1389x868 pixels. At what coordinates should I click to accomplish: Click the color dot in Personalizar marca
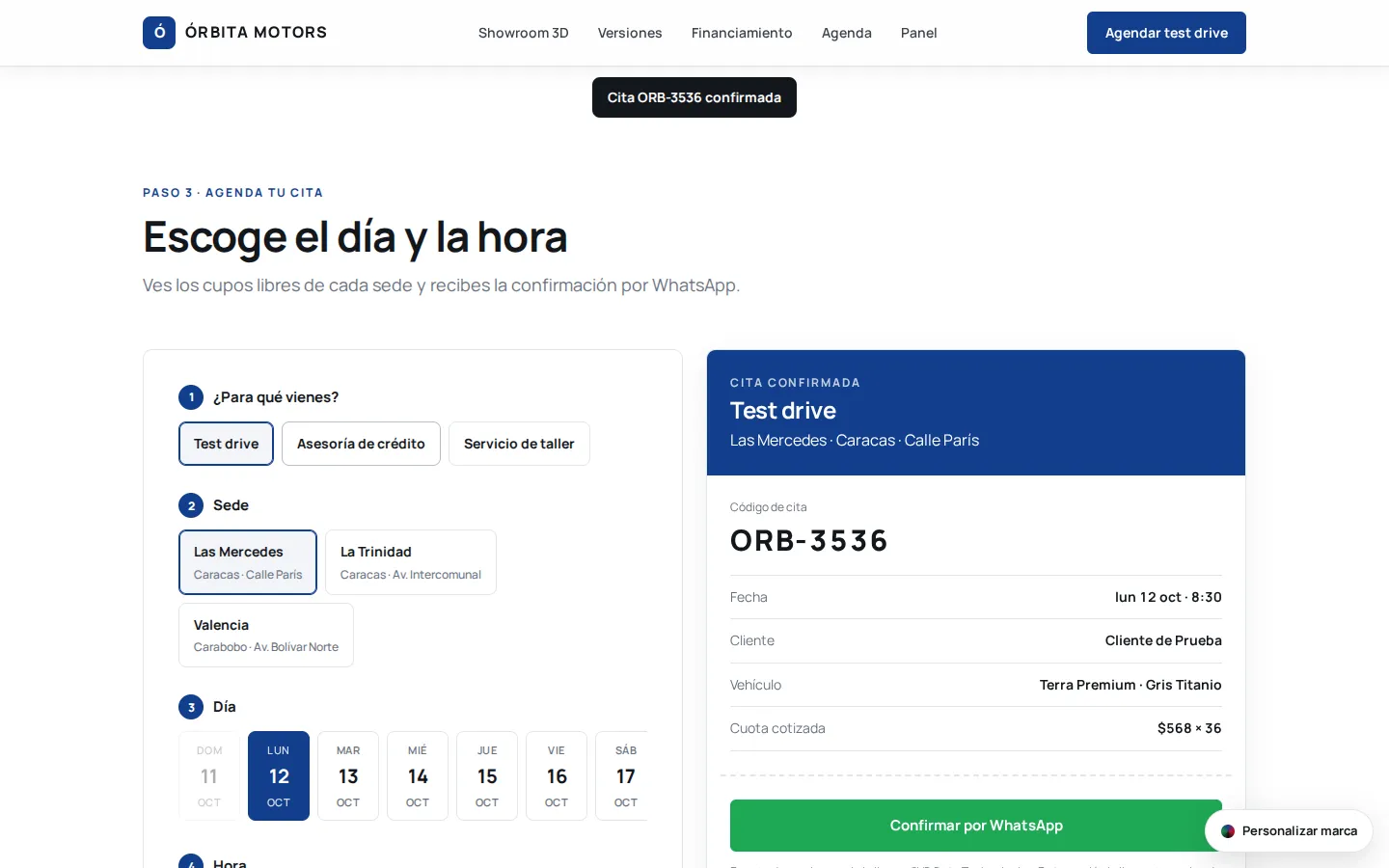pyautogui.click(x=1228, y=831)
